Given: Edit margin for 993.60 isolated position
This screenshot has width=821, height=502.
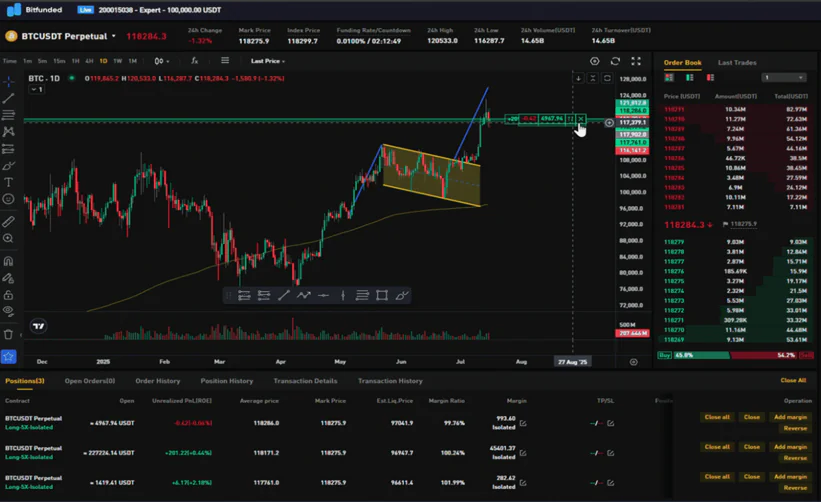Looking at the screenshot, I should (x=523, y=423).
